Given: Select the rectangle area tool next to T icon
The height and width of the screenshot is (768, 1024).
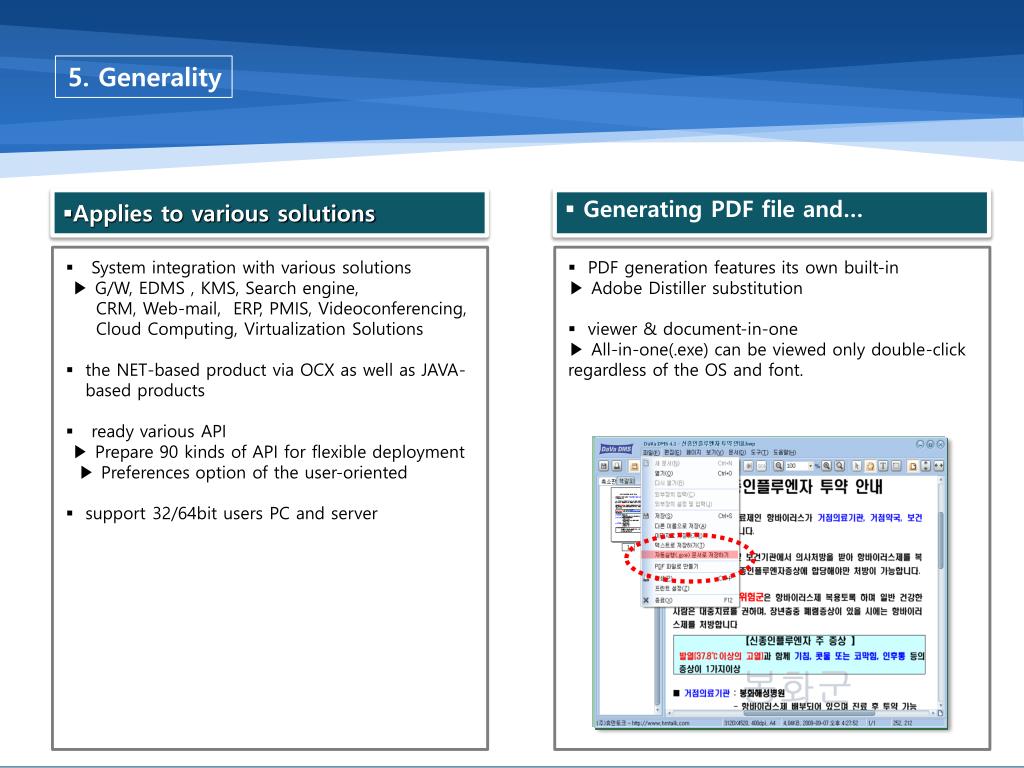Looking at the screenshot, I should click(x=896, y=466).
